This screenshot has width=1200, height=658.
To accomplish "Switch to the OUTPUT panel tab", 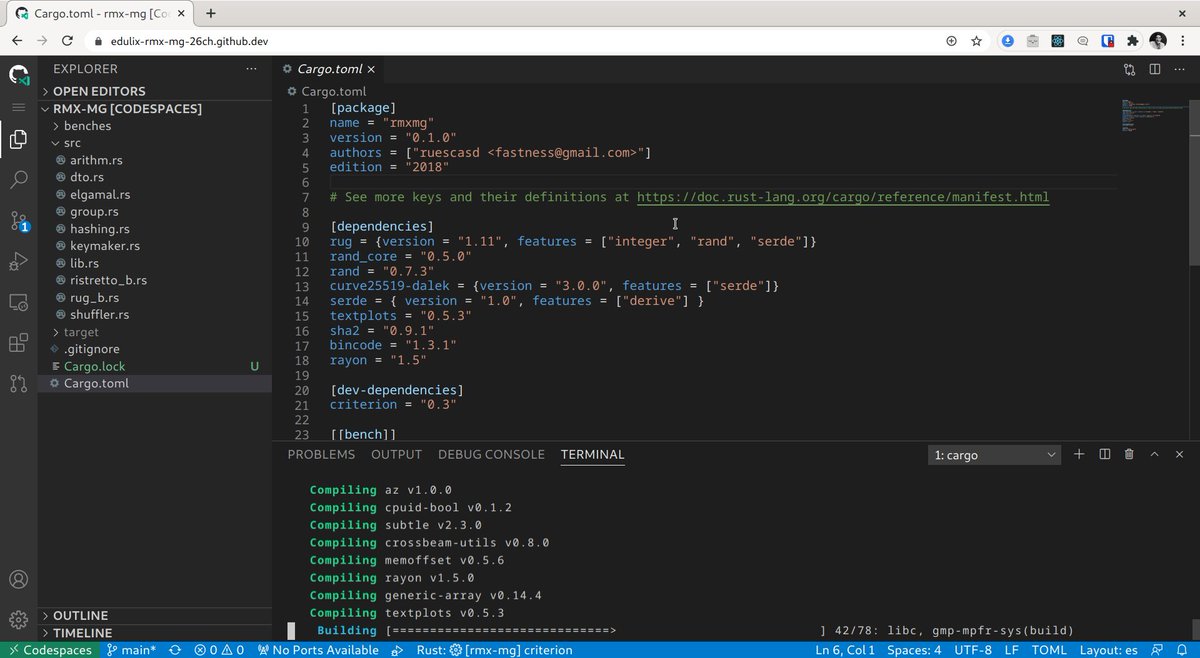I will pyautogui.click(x=396, y=454).
